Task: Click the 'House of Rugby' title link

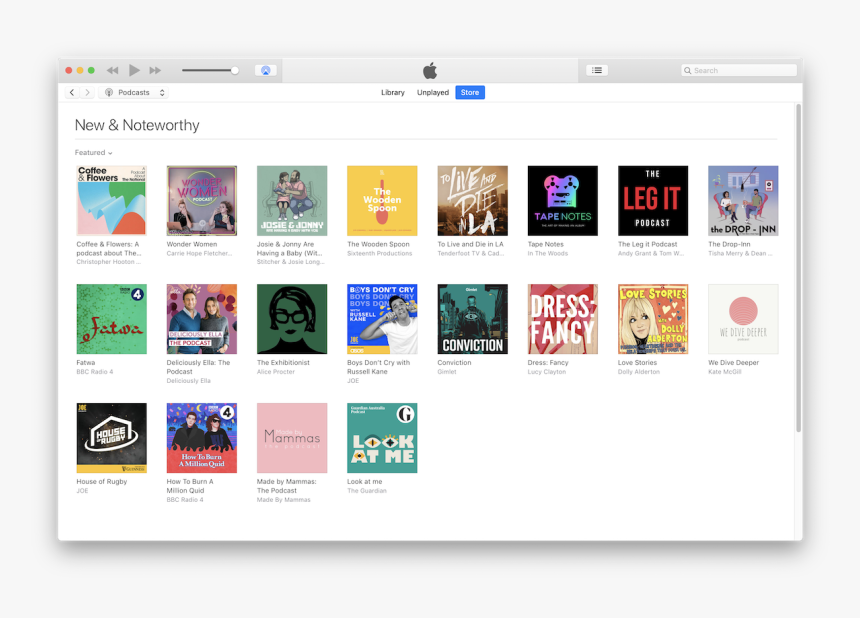Action: [x=101, y=481]
